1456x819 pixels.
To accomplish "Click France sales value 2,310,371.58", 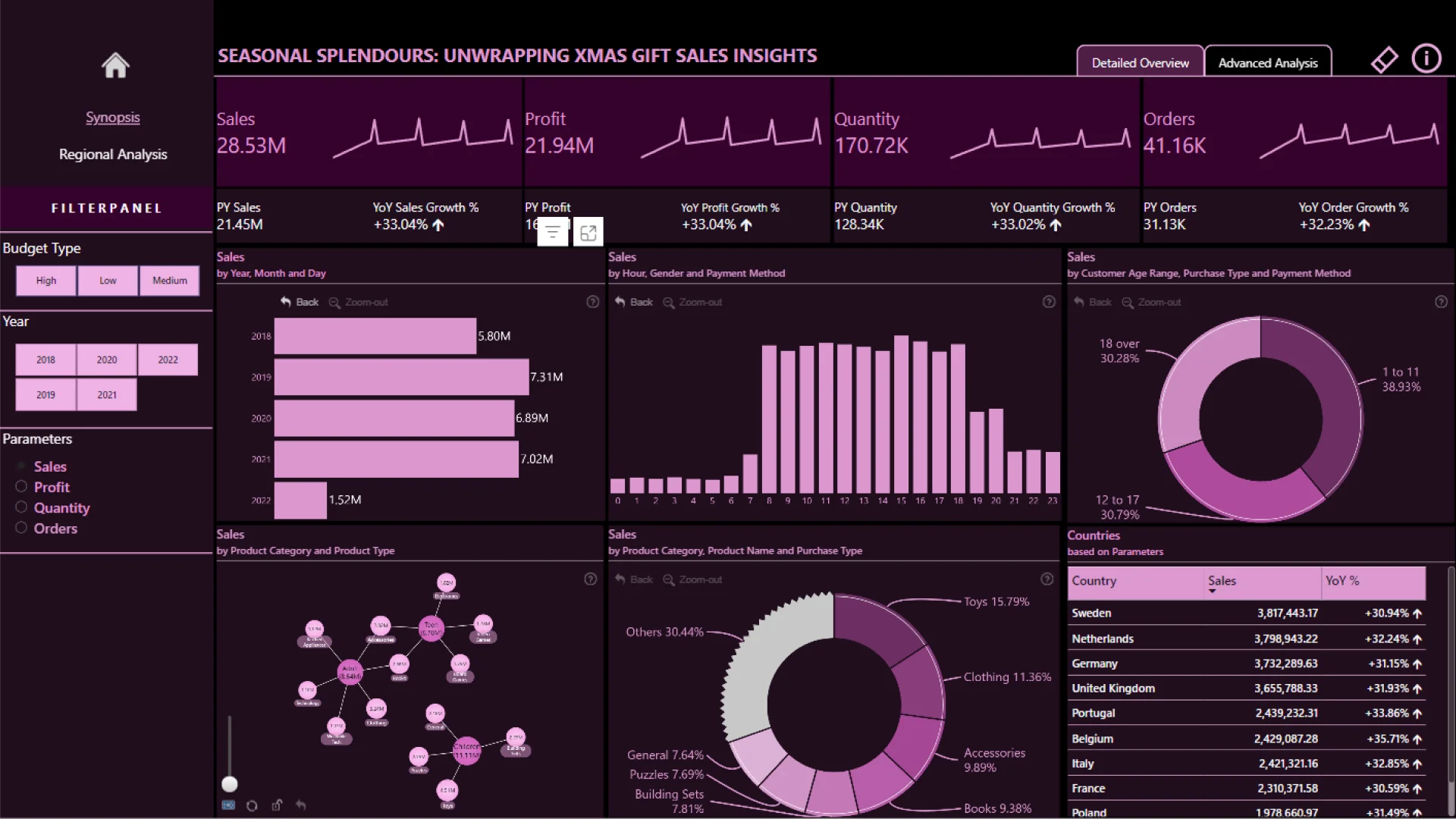I will click(1287, 789).
